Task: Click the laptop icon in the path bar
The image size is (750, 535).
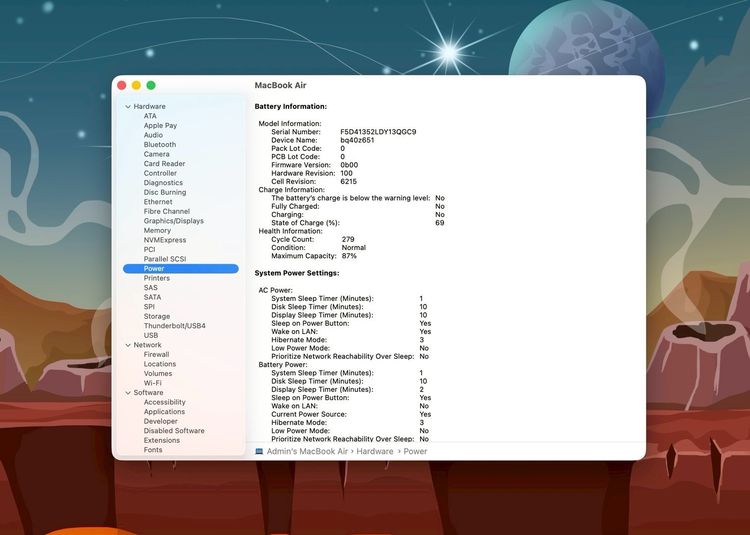Action: (260, 451)
